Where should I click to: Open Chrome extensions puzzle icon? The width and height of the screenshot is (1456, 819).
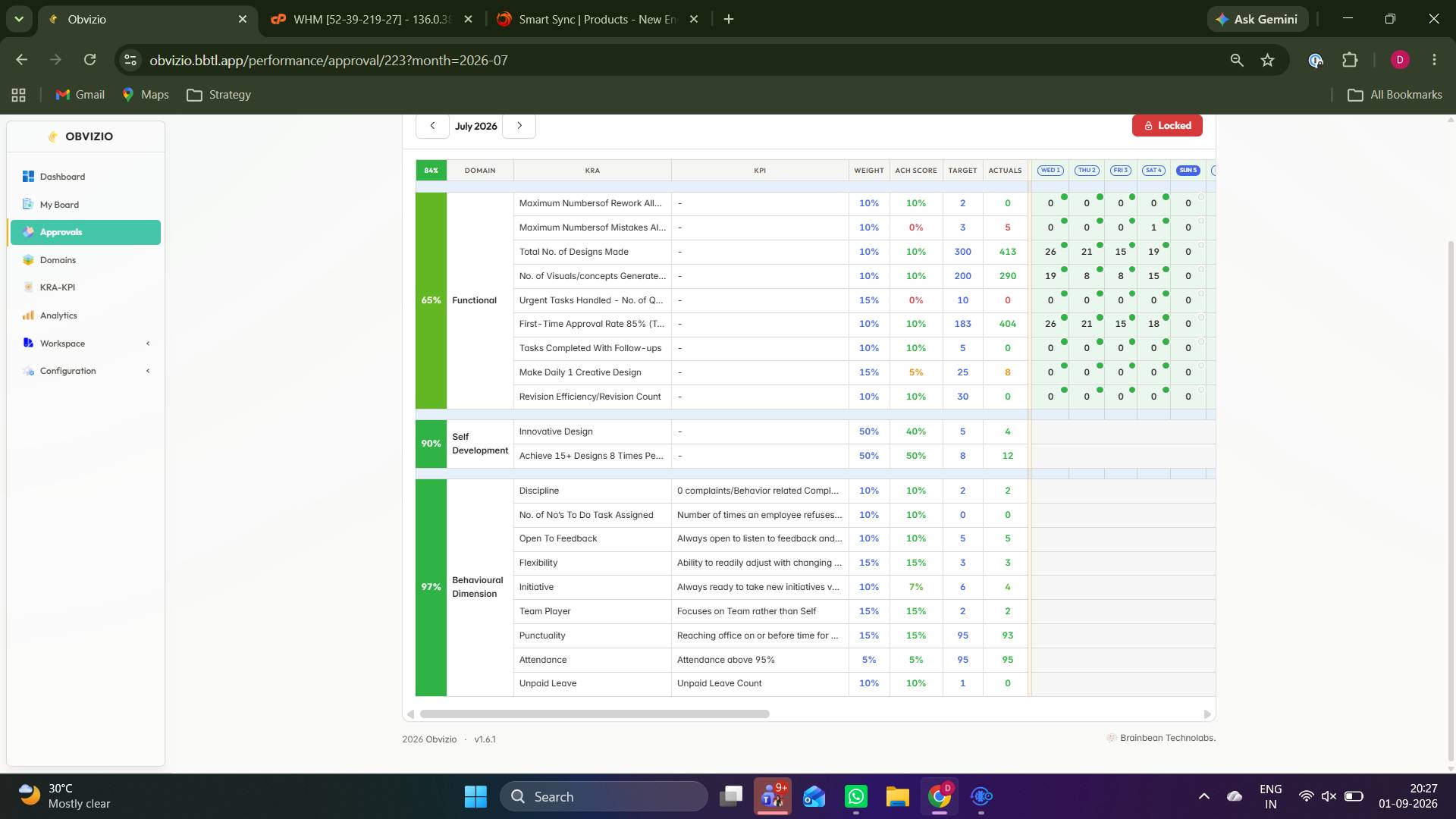coord(1350,60)
